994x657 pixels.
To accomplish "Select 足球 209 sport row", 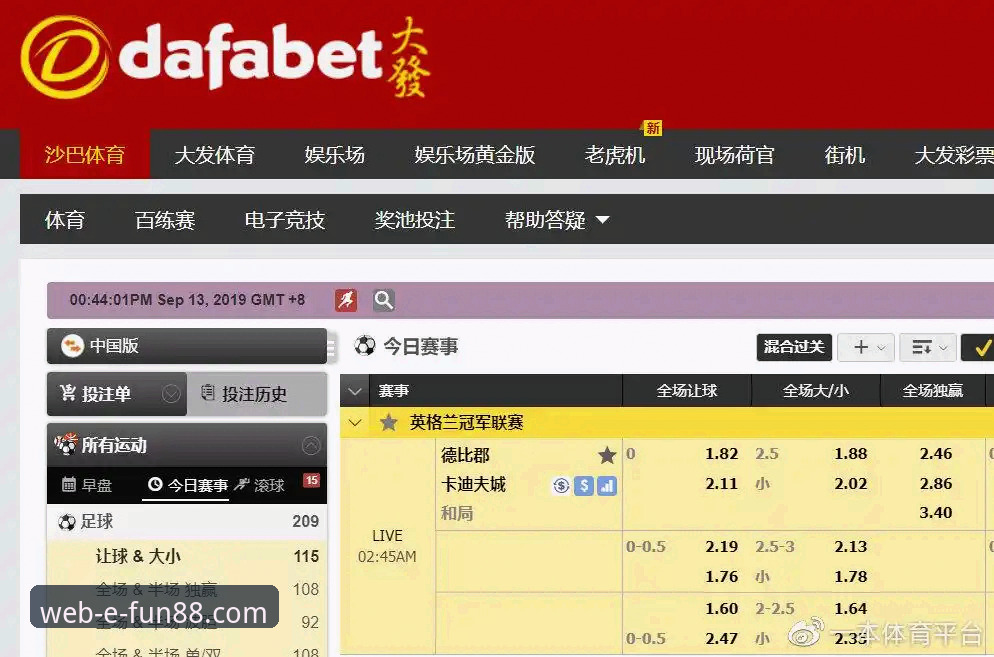I will 187,522.
